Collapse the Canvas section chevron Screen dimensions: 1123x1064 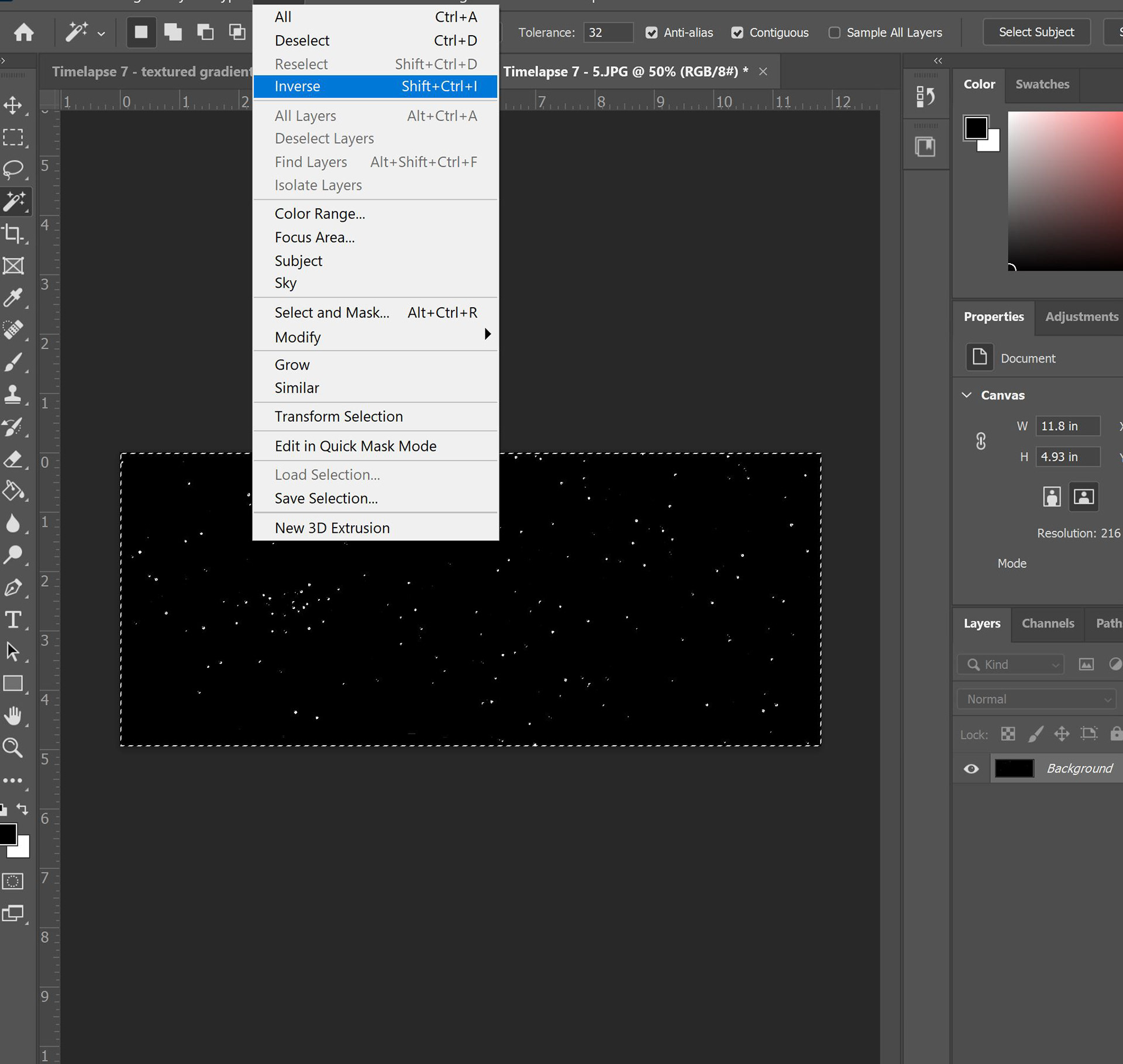[966, 395]
